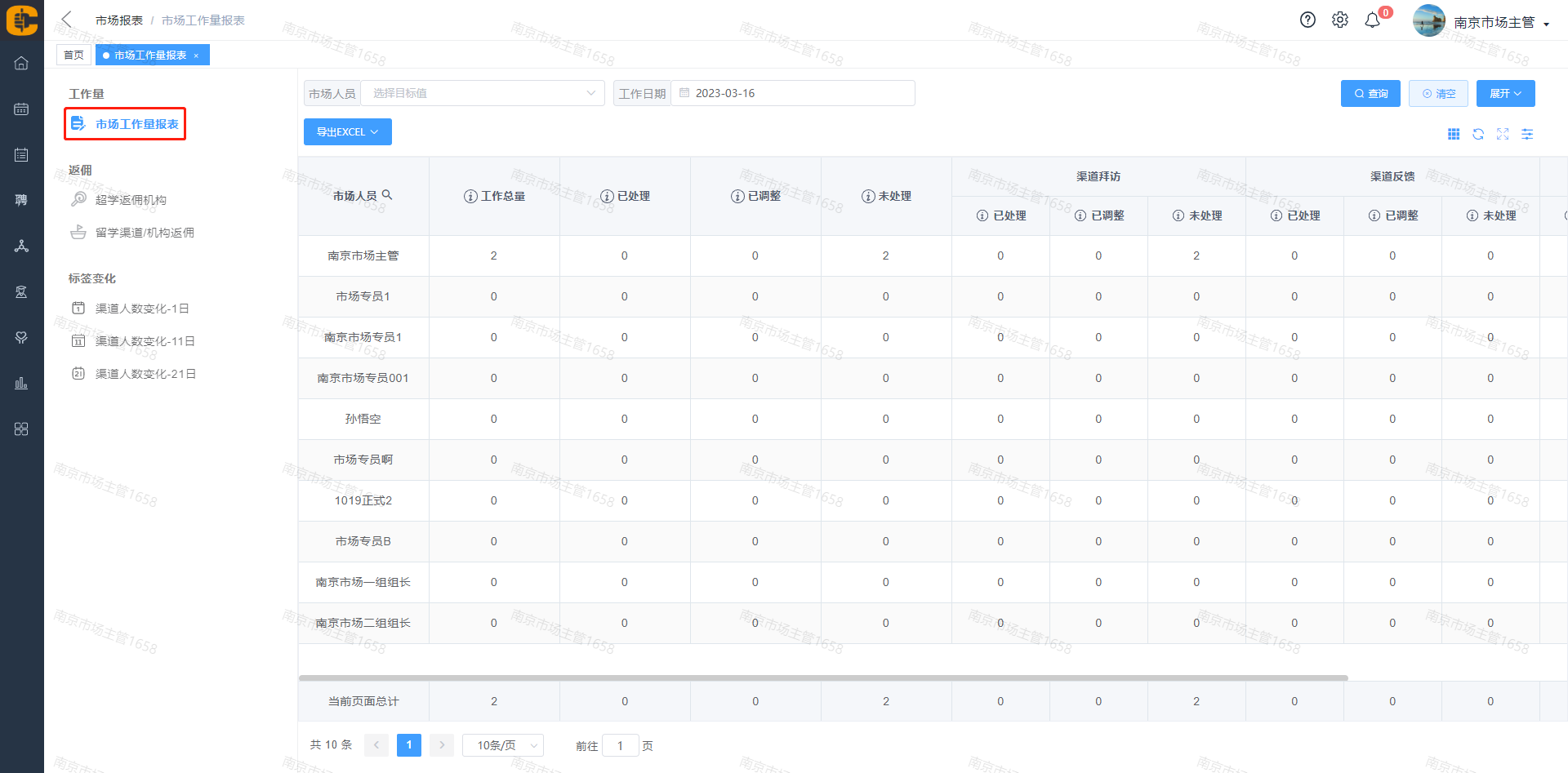Go back using the left arrow icon
Screen dimensions: 1568x773
(67, 20)
